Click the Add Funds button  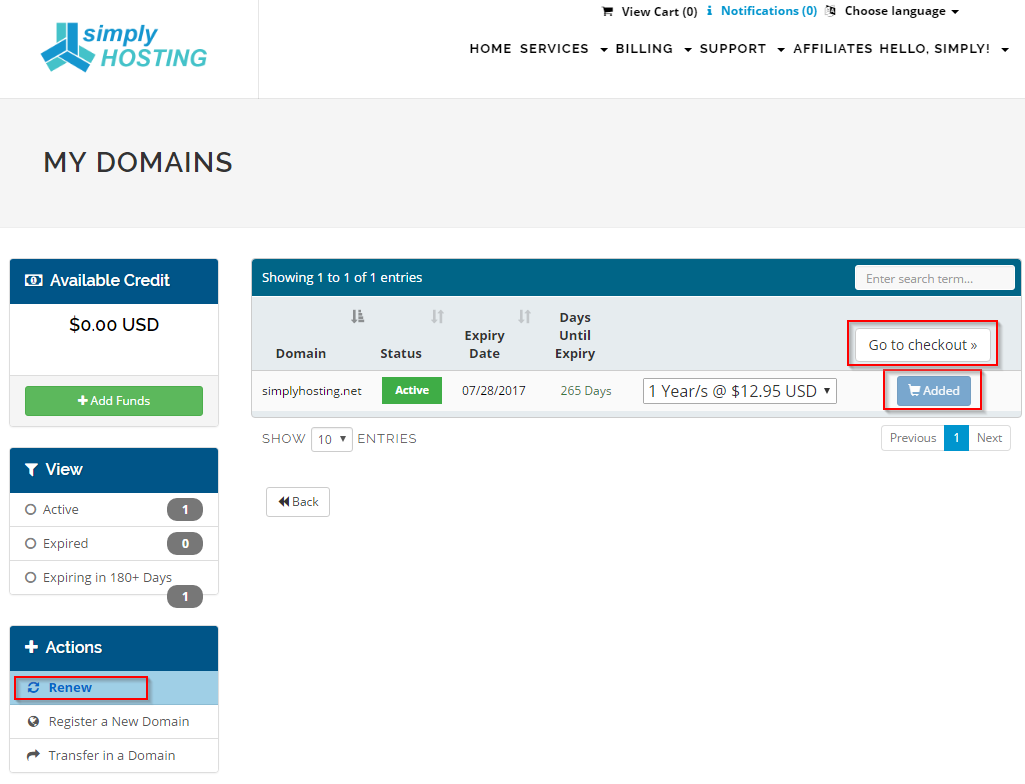tap(114, 401)
